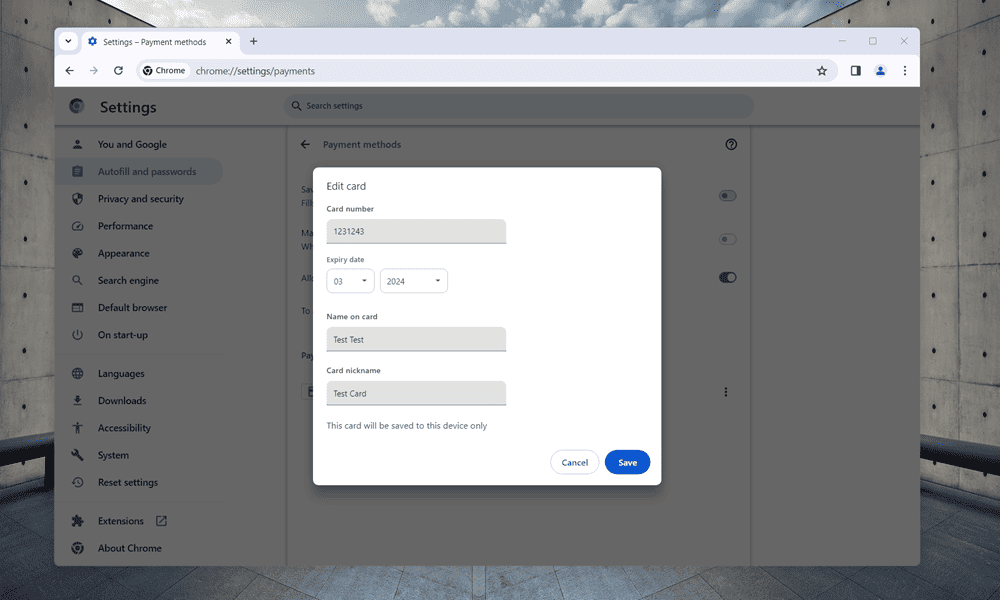Screen dimensions: 1000x600
Task: Open the Chrome three-dot menu
Action: tap(904, 71)
